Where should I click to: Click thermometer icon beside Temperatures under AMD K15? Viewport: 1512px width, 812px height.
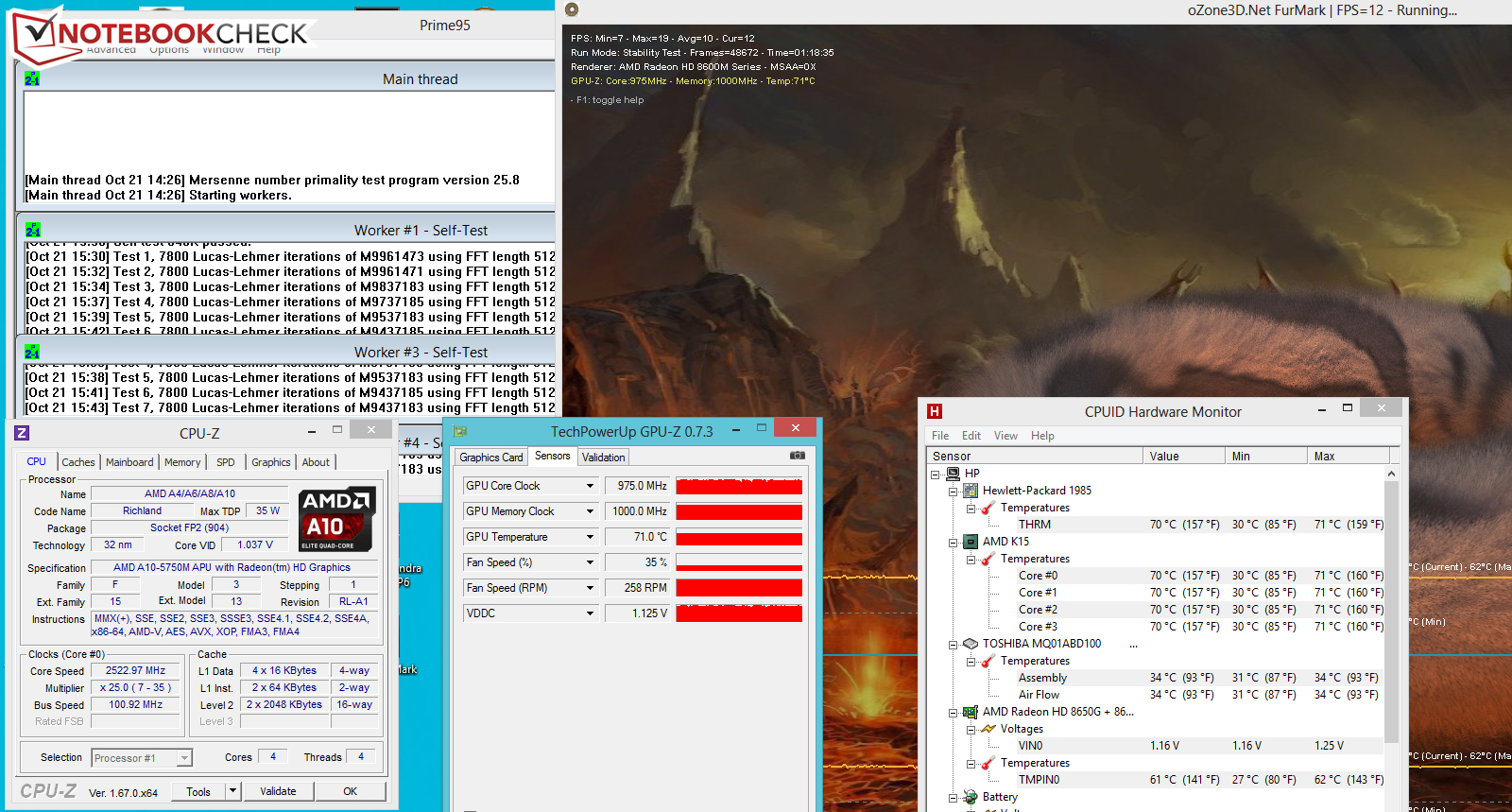tap(988, 559)
